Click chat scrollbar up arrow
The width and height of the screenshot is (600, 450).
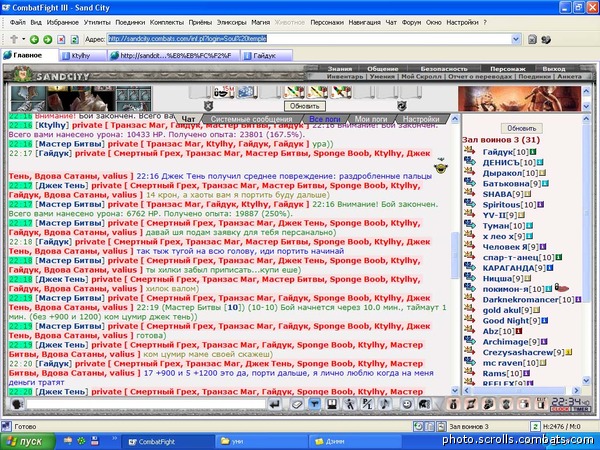click(x=455, y=119)
